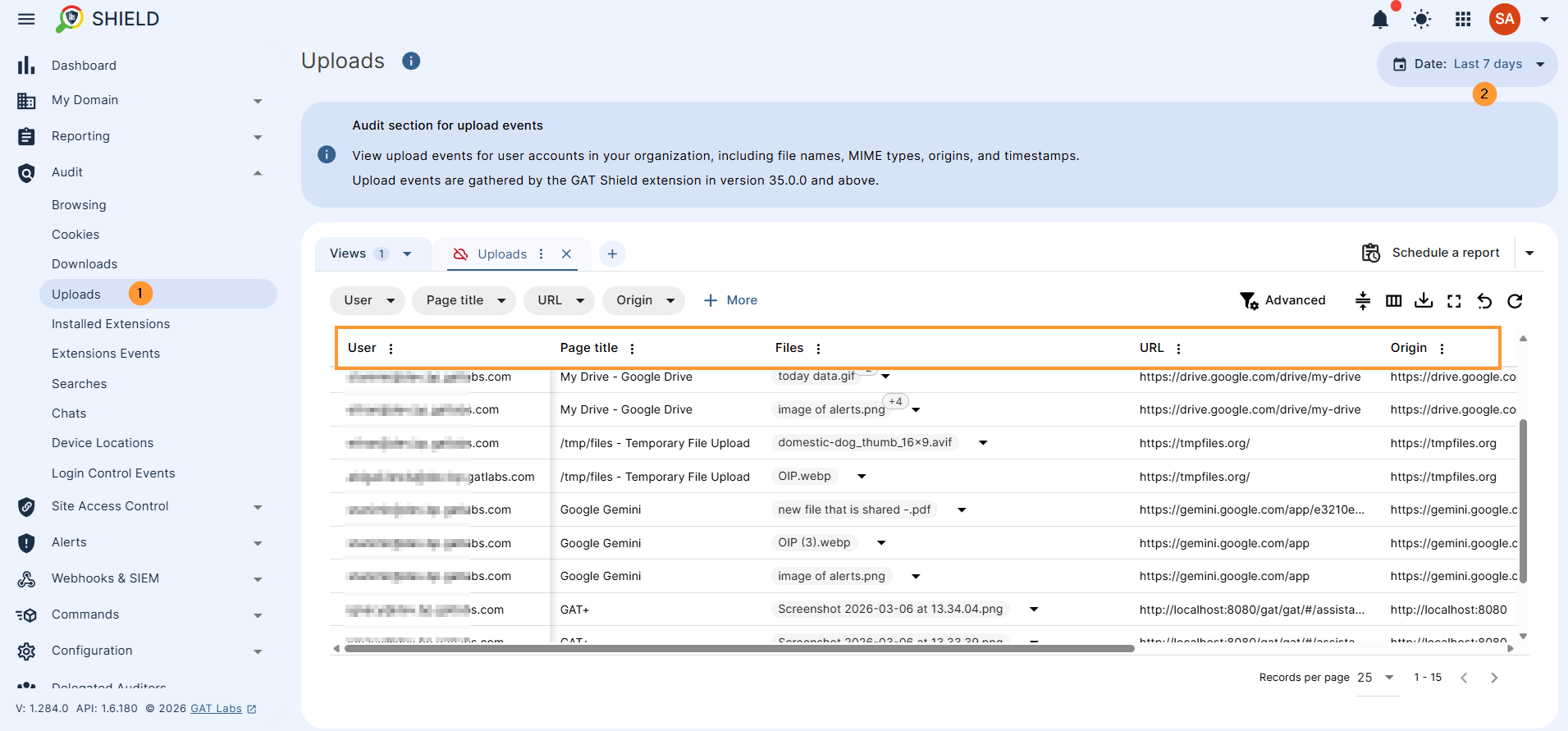Viewport: 1568px width, 731px height.
Task: Open Records per page 25 dropdown
Action: (1378, 678)
